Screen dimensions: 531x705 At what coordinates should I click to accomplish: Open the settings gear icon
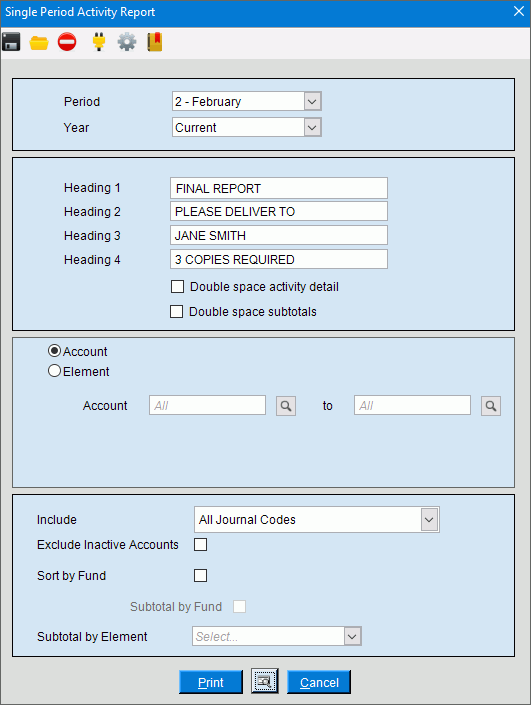[x=127, y=42]
